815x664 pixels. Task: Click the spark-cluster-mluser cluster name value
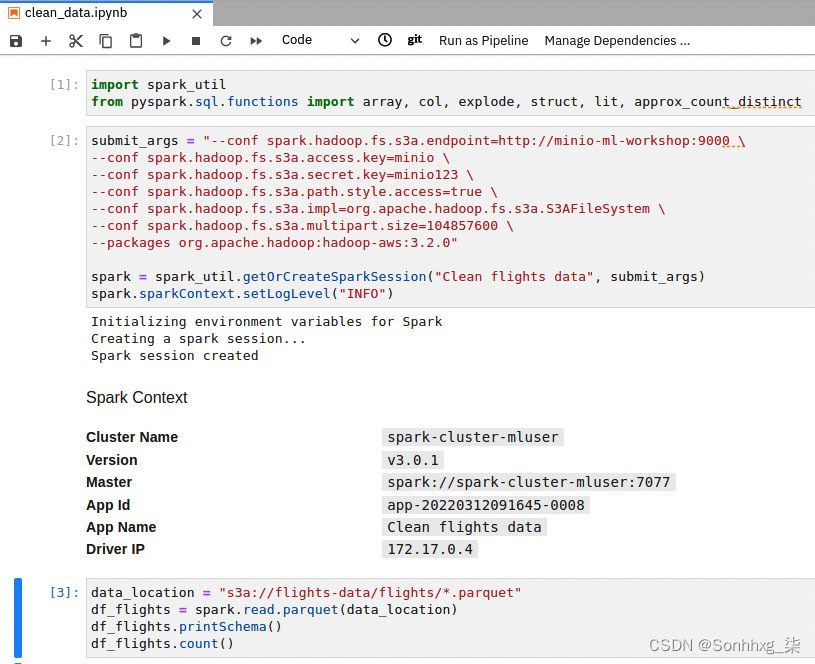472,437
